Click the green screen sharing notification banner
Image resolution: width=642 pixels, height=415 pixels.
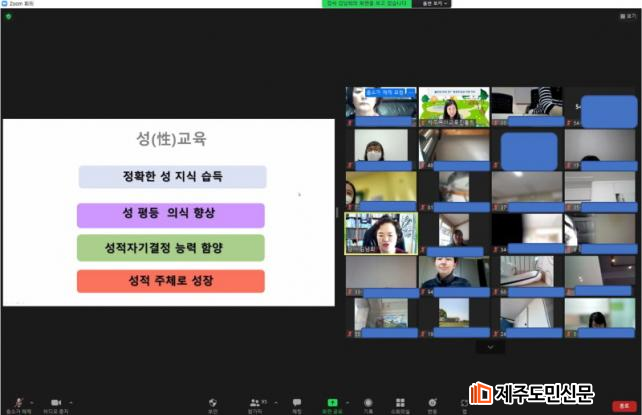pos(365,4)
